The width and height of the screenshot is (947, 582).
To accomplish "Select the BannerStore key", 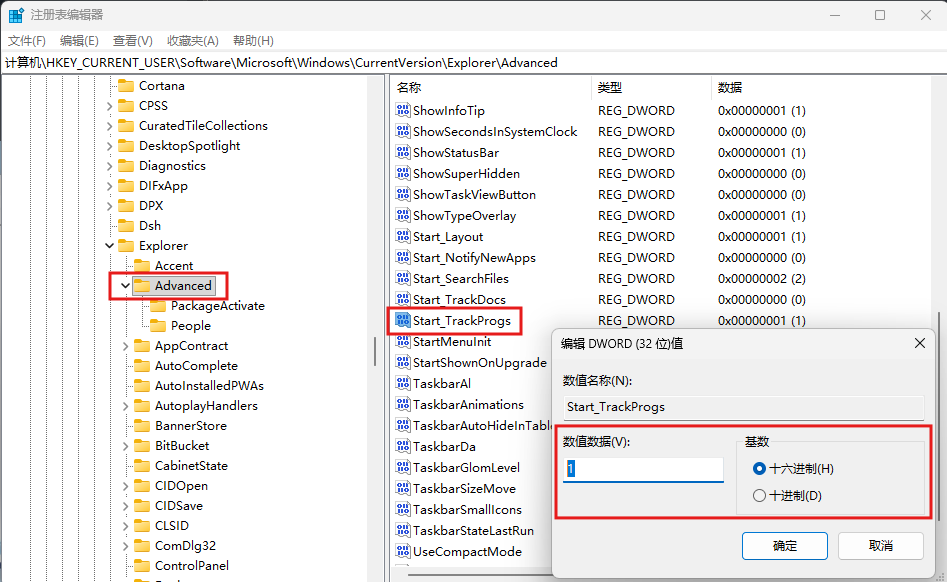I will (x=191, y=426).
